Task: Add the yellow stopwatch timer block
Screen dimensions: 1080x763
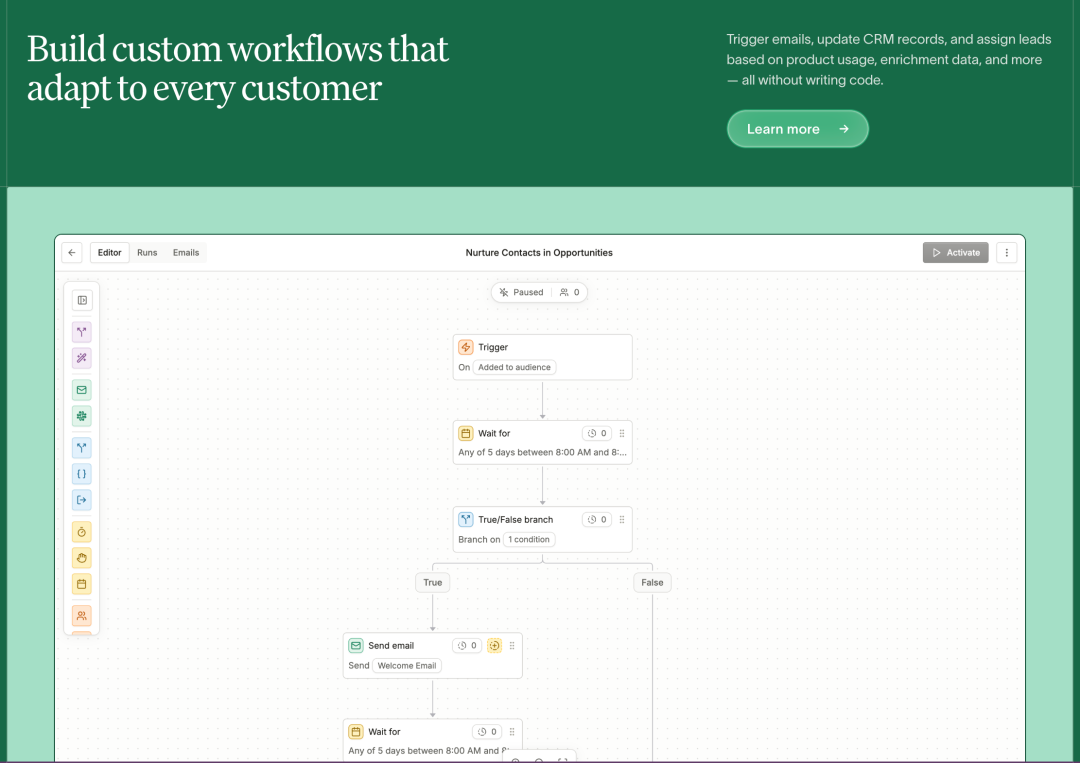Action: (82, 532)
